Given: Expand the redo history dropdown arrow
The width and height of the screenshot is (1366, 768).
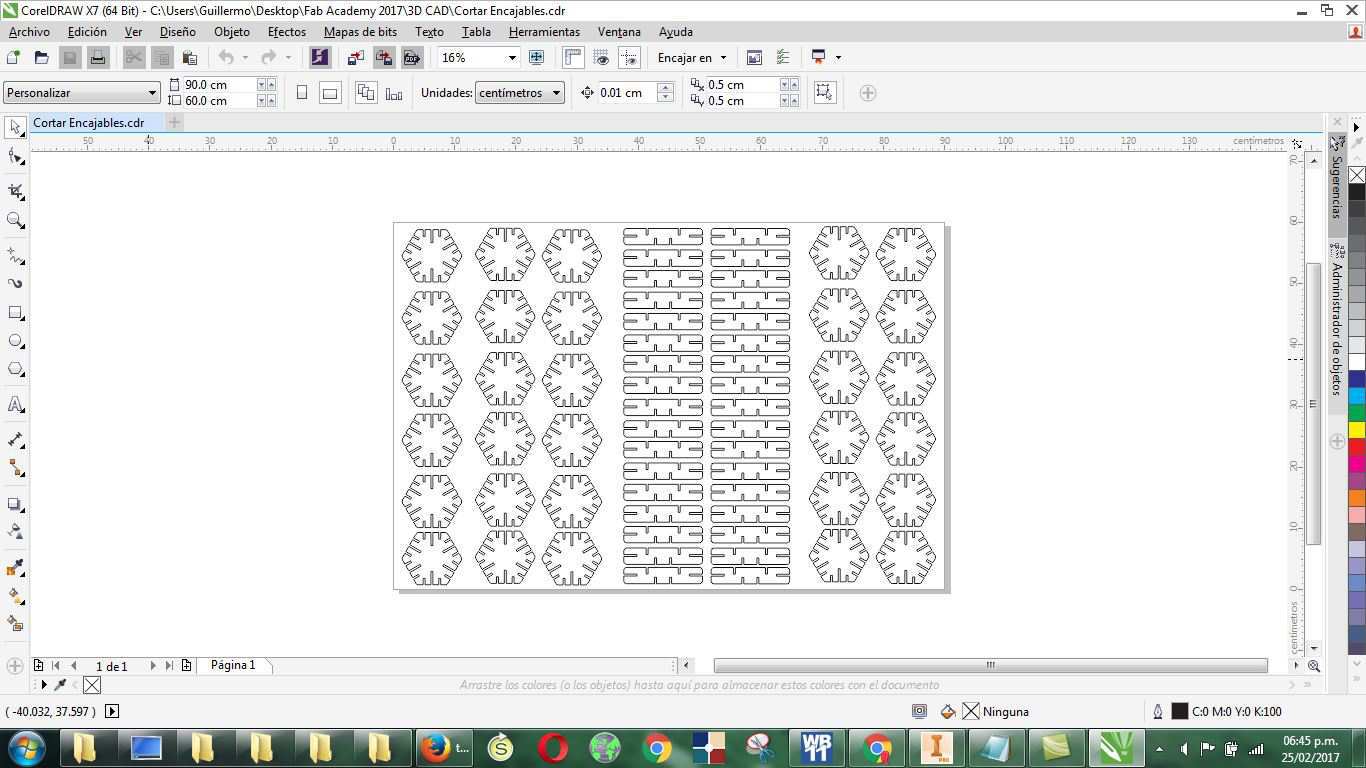Looking at the screenshot, I should 288,58.
